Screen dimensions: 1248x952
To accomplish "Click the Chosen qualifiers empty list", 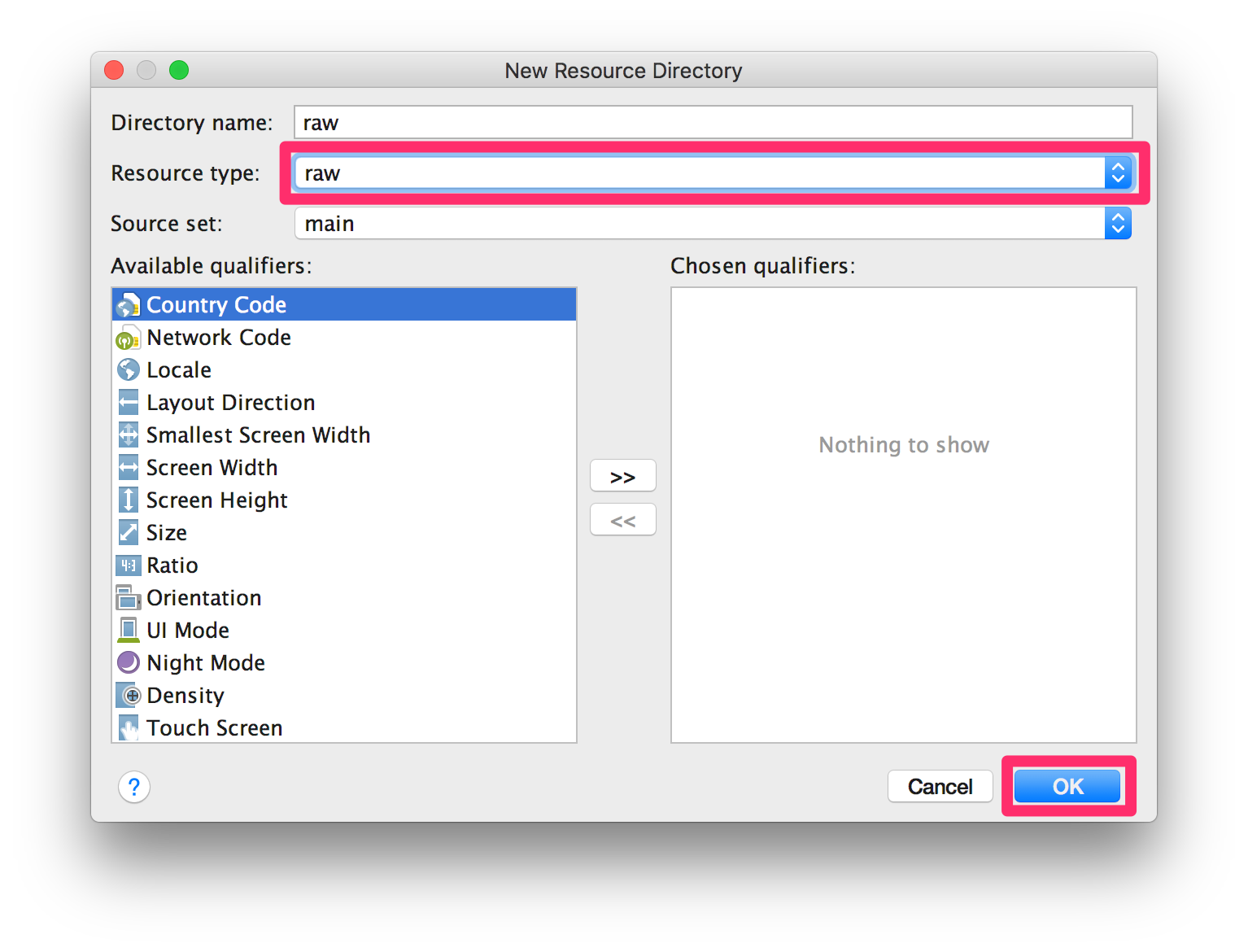I will tap(903, 515).
